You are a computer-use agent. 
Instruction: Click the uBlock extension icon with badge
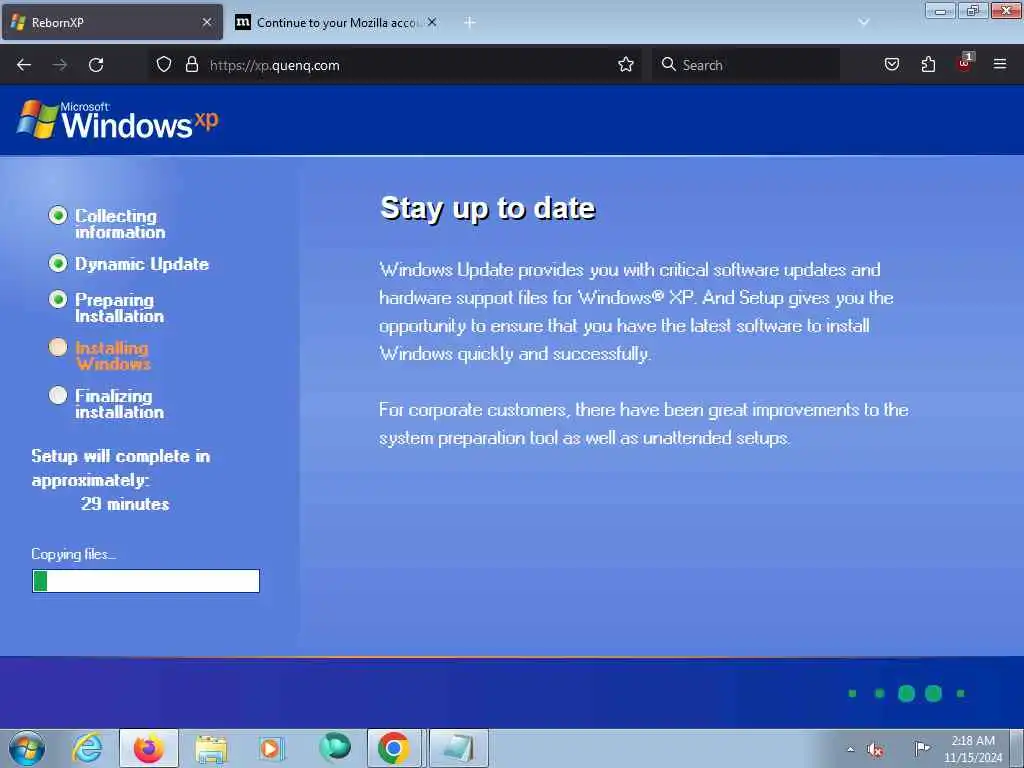click(965, 63)
